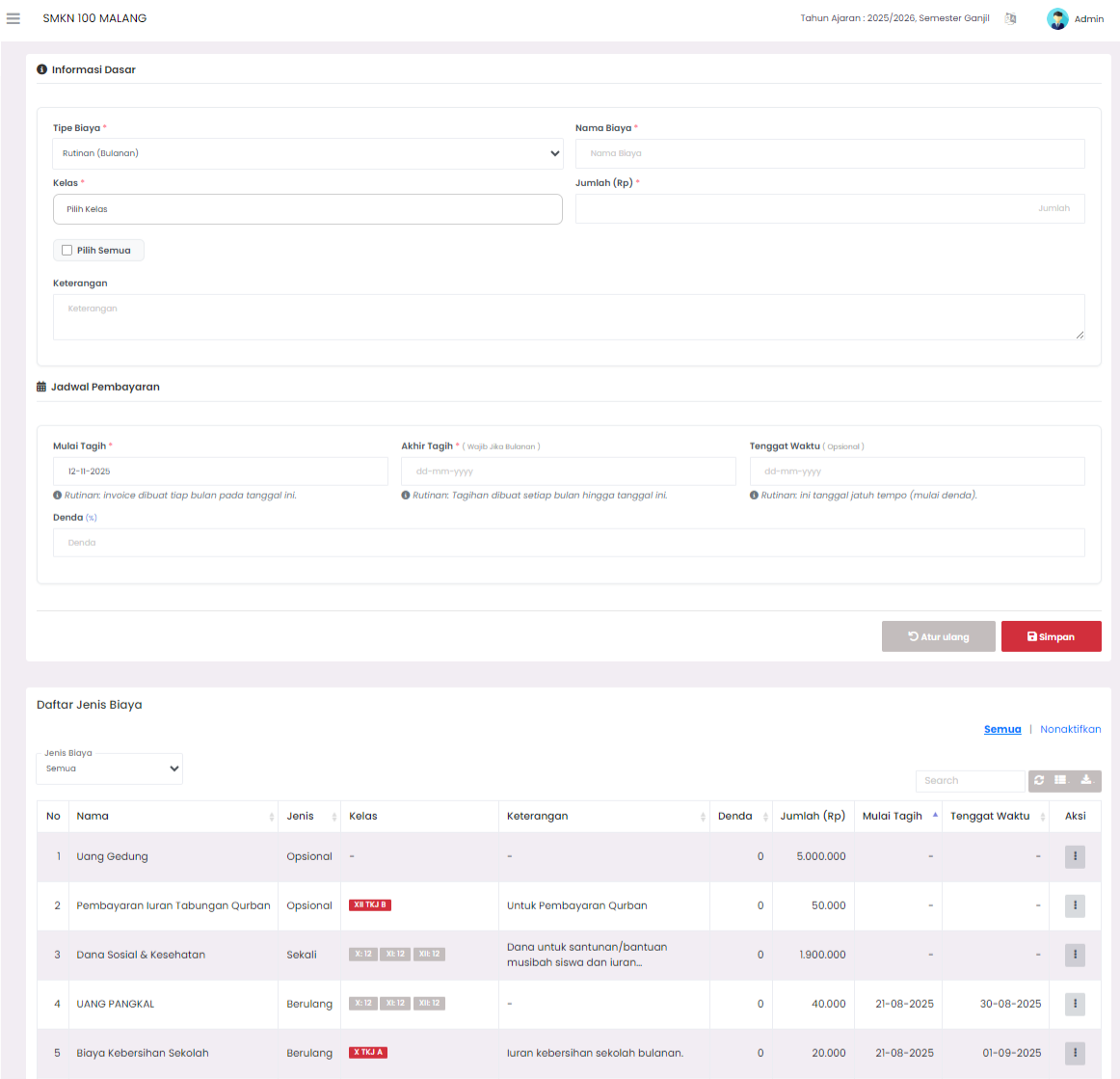Image resolution: width=1120 pixels, height=1079 pixels.
Task: Click the export download icon
Action: click(1086, 780)
